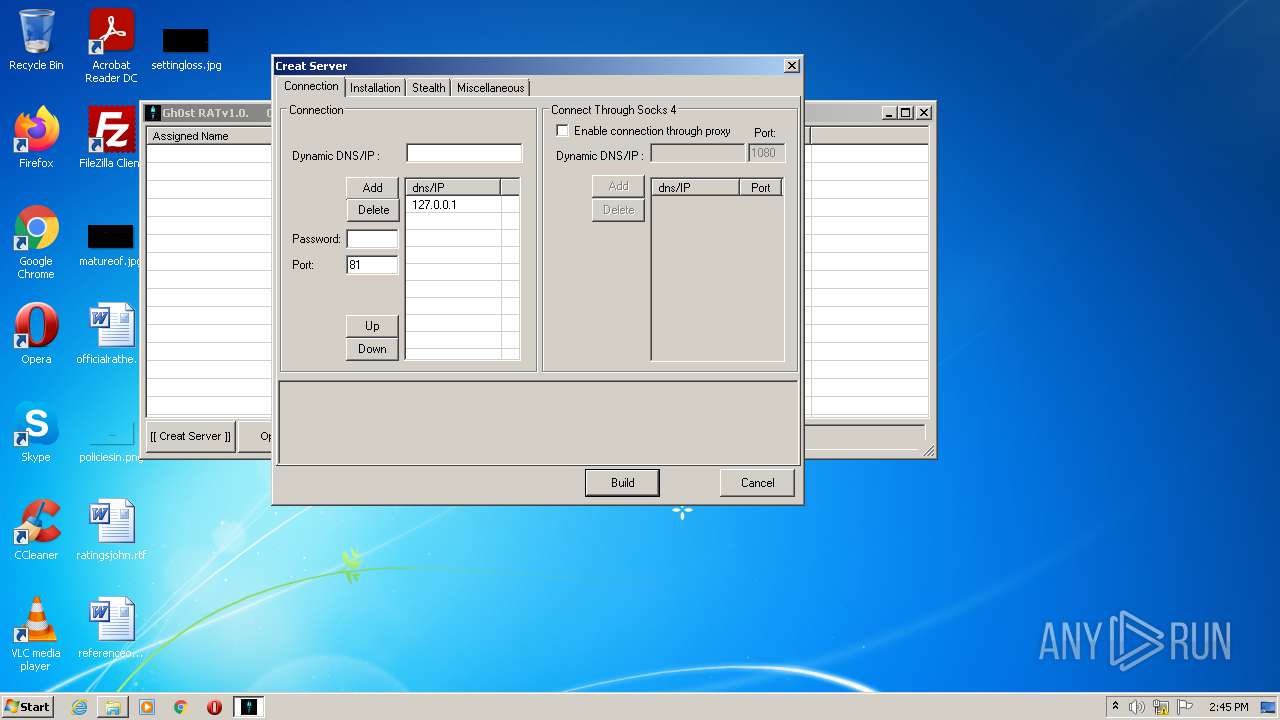
Task: Launch Skype desktop shortcut
Action: click(x=36, y=432)
